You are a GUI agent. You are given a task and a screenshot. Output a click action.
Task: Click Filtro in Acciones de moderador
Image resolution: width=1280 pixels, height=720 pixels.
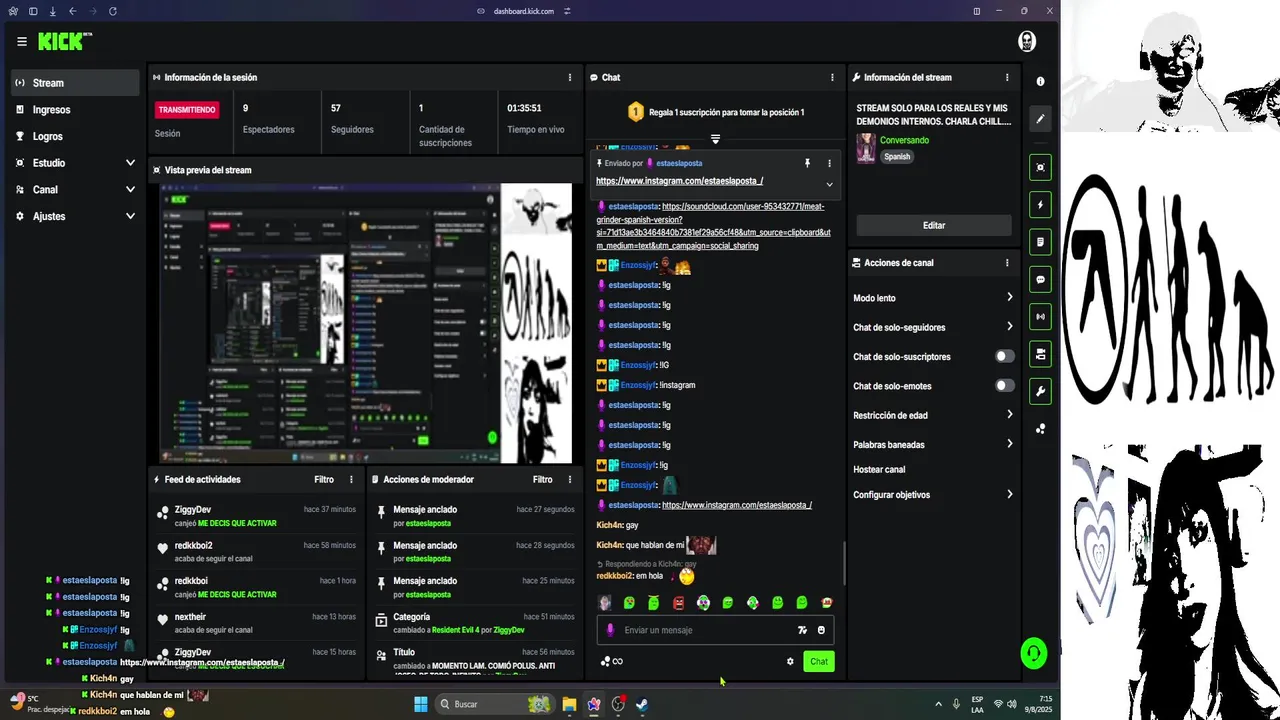(x=543, y=479)
